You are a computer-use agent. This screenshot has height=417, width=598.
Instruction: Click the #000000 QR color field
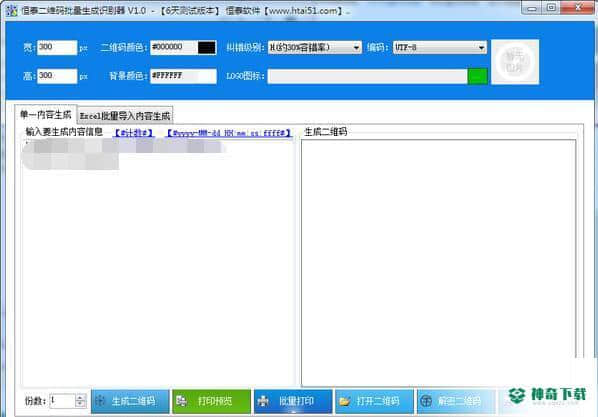point(174,47)
